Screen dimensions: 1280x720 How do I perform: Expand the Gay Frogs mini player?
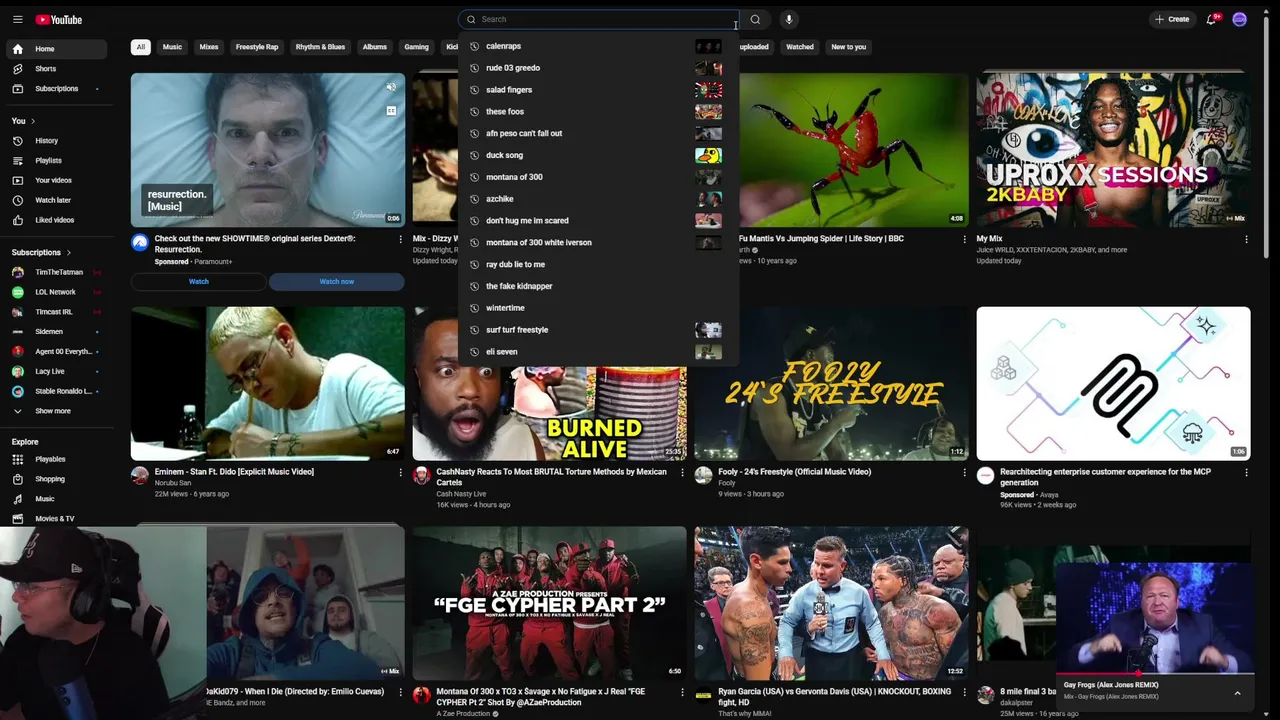pyautogui.click(x=1237, y=693)
